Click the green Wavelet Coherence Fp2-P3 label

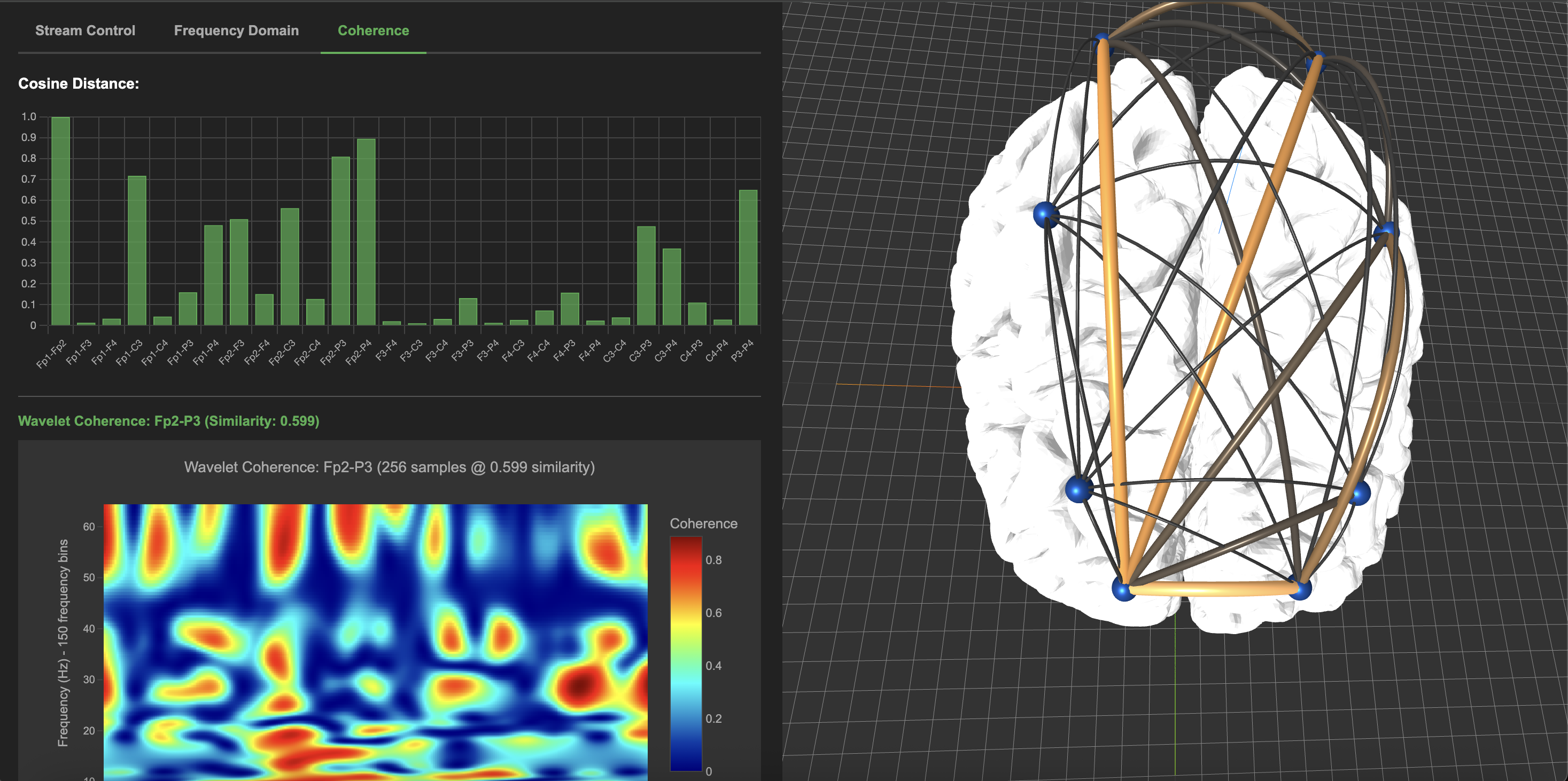pyautogui.click(x=169, y=420)
